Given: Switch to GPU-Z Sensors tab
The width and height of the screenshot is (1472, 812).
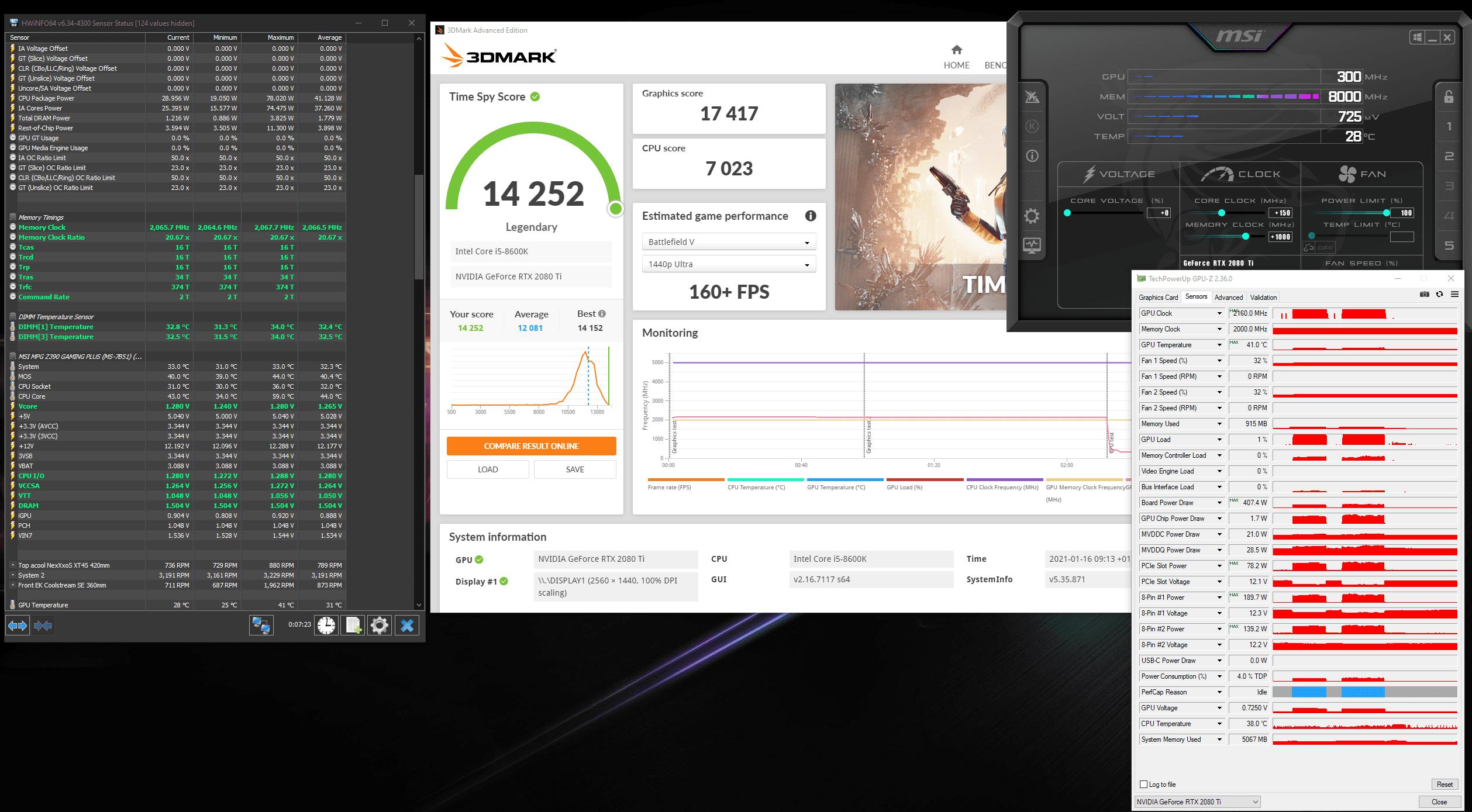Looking at the screenshot, I should tap(1196, 297).
